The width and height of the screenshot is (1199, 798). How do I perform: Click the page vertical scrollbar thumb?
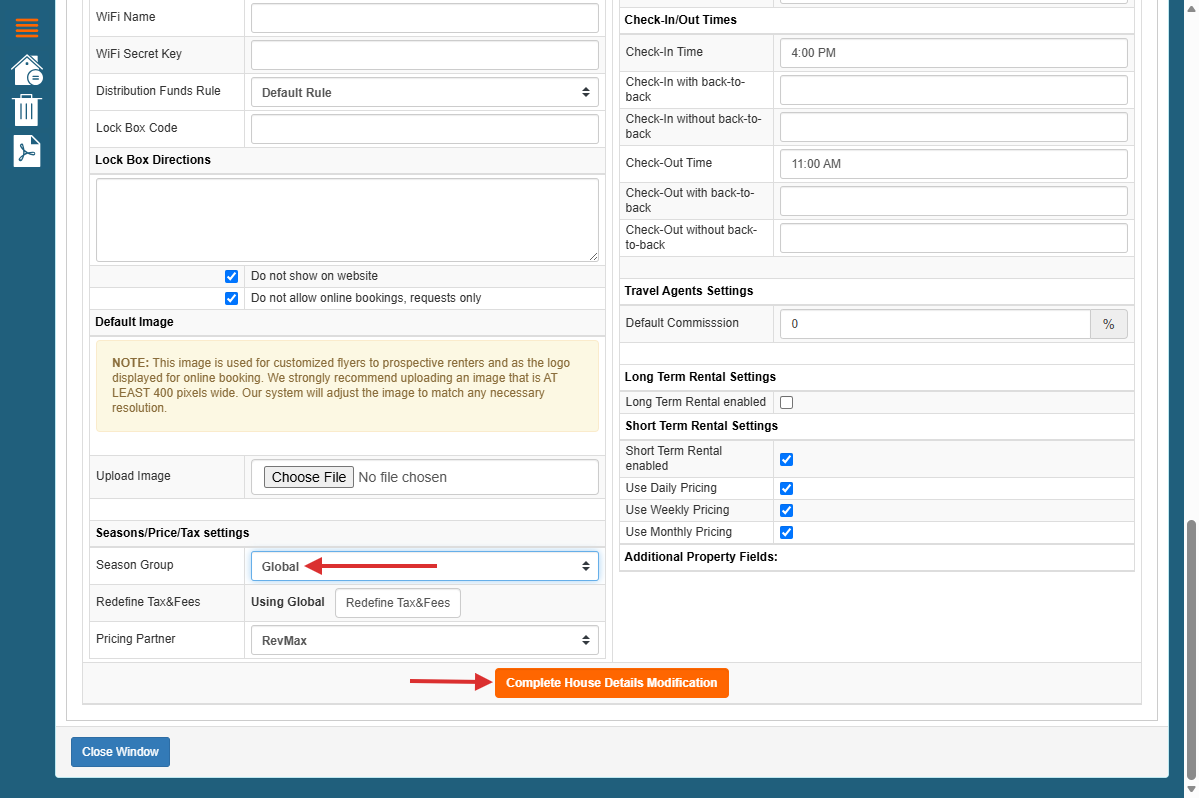[x=1191, y=648]
